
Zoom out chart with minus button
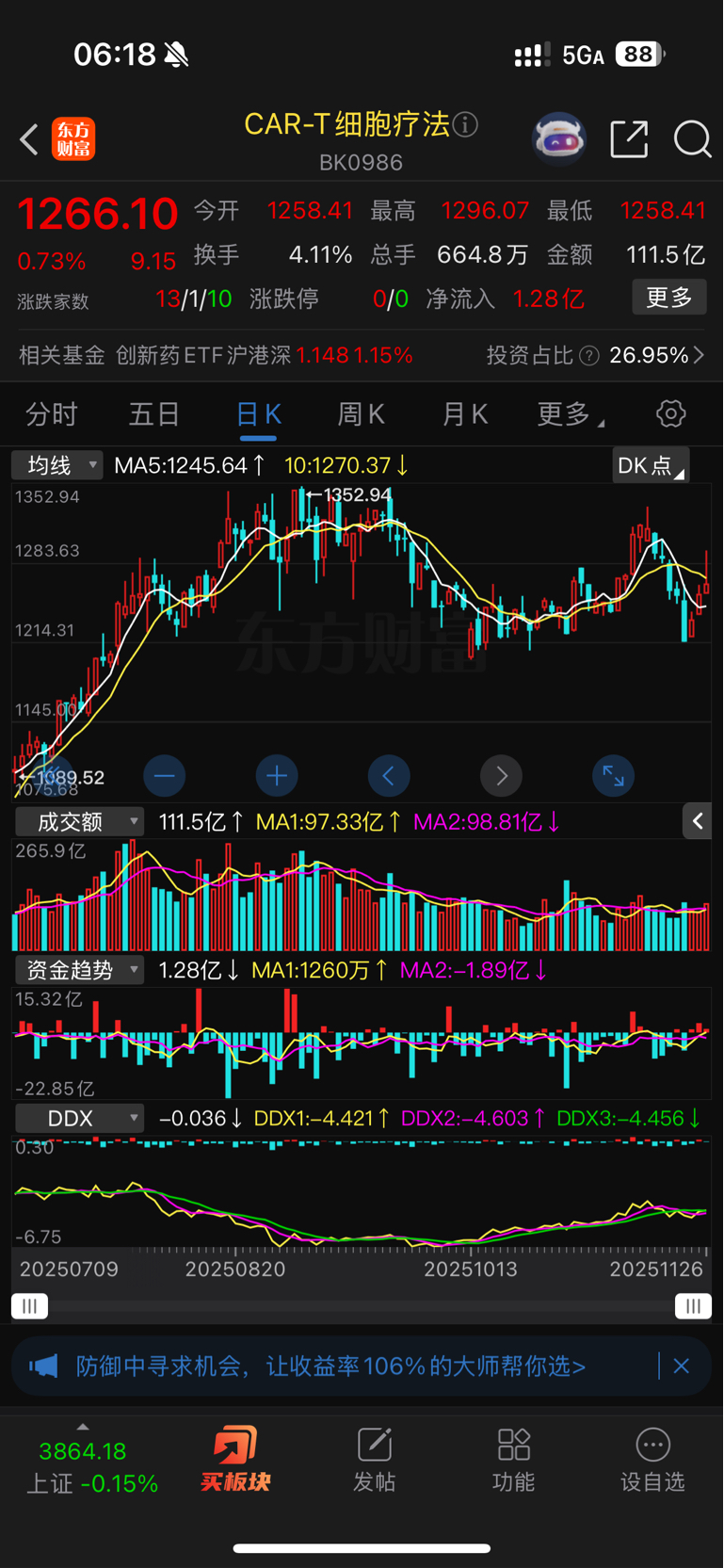(164, 776)
